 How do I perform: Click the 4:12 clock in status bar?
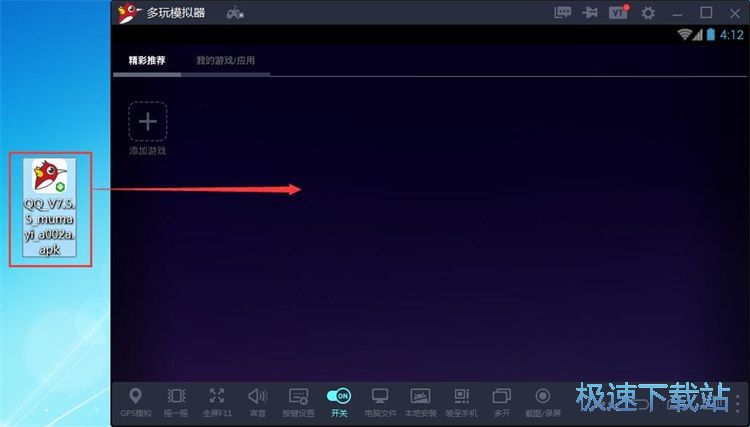732,34
